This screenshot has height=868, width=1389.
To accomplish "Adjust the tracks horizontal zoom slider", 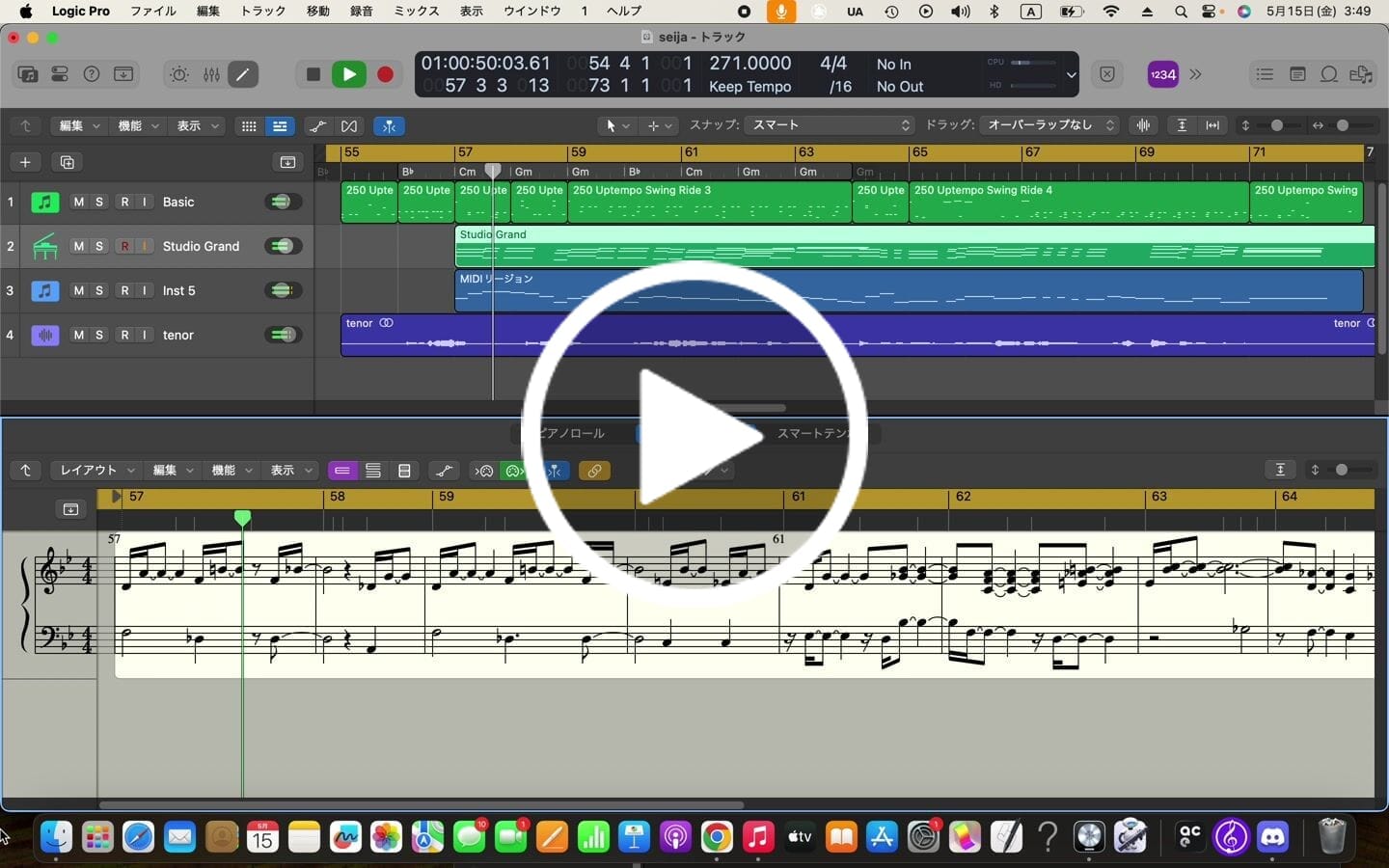I will pos(1342,125).
